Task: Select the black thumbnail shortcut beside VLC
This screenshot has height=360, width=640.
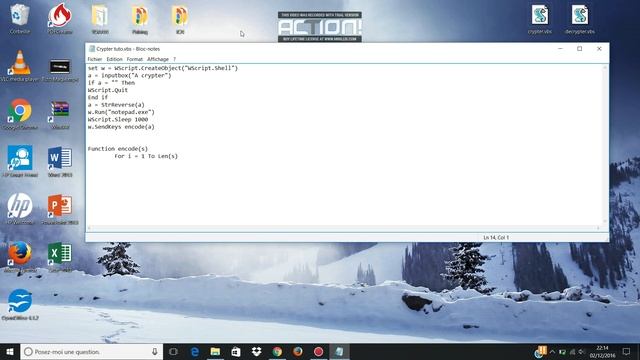Action: [60, 69]
